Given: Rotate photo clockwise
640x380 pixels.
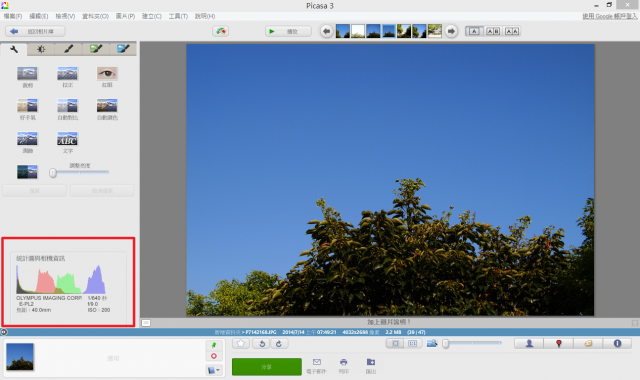Looking at the screenshot, I should click(x=279, y=344).
